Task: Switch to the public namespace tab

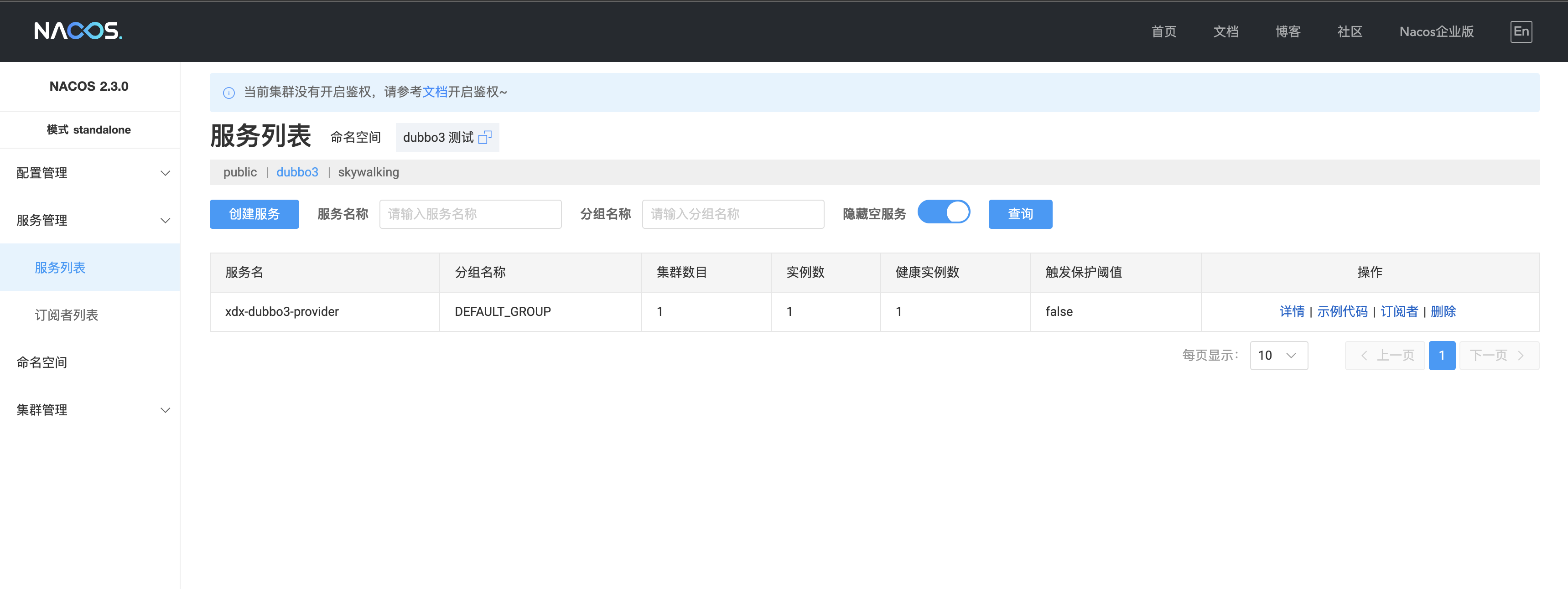Action: pyautogui.click(x=240, y=172)
